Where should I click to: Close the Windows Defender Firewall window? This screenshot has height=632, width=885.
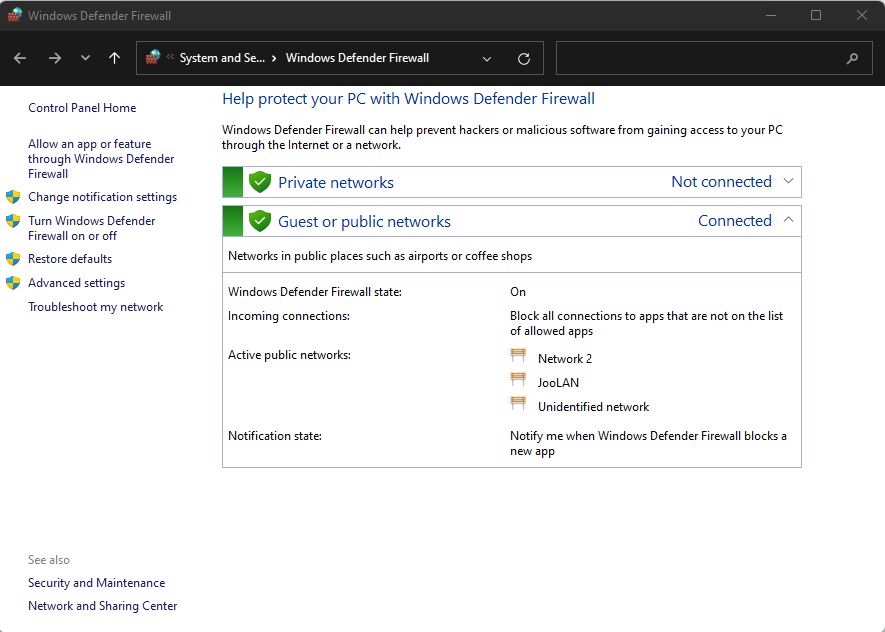pyautogui.click(x=861, y=15)
